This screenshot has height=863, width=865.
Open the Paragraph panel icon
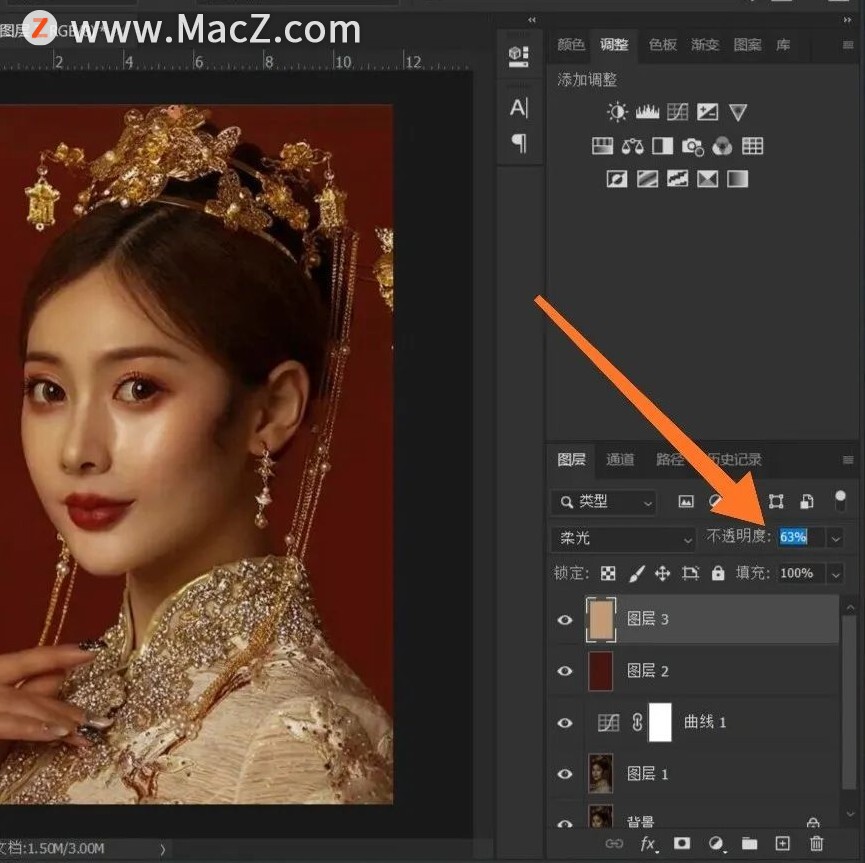click(x=519, y=142)
